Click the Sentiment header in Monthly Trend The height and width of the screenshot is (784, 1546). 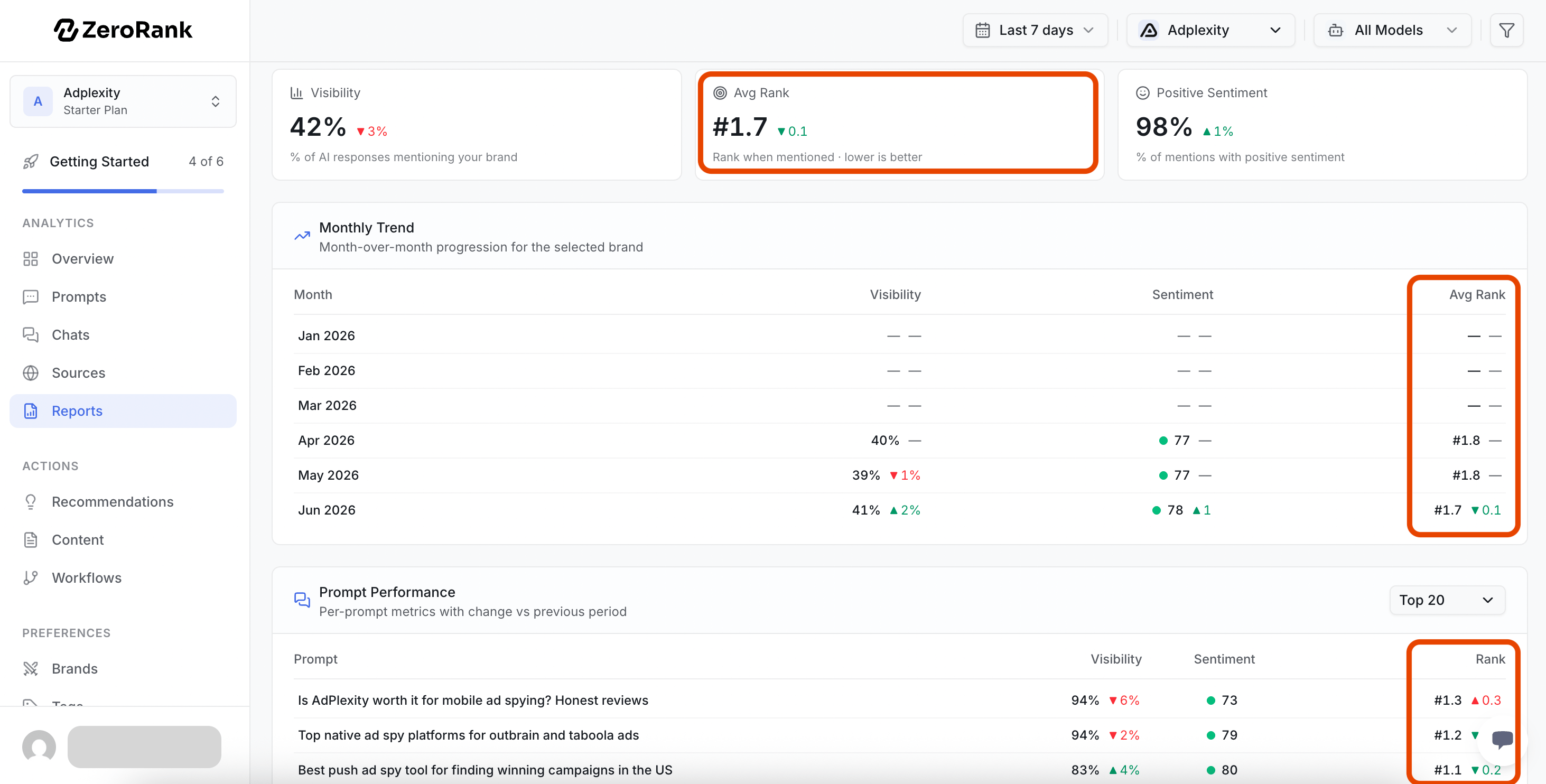tap(1182, 294)
